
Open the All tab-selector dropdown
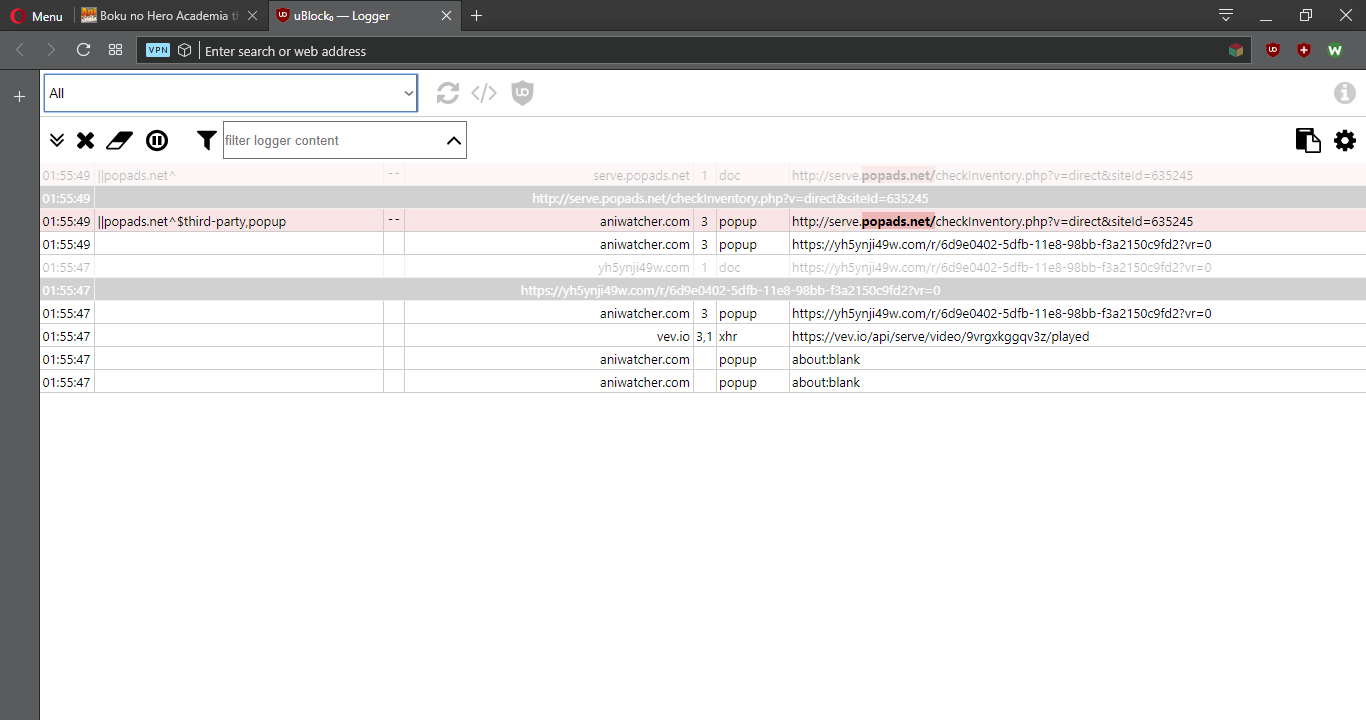230,92
